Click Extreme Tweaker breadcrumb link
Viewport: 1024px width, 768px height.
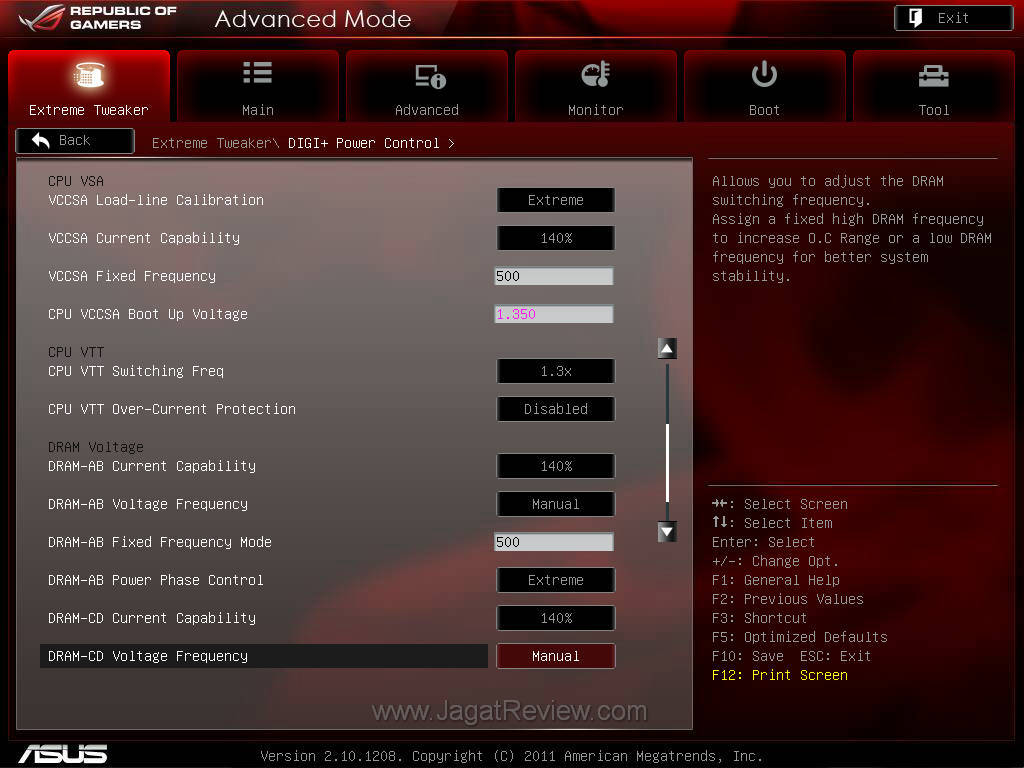211,143
